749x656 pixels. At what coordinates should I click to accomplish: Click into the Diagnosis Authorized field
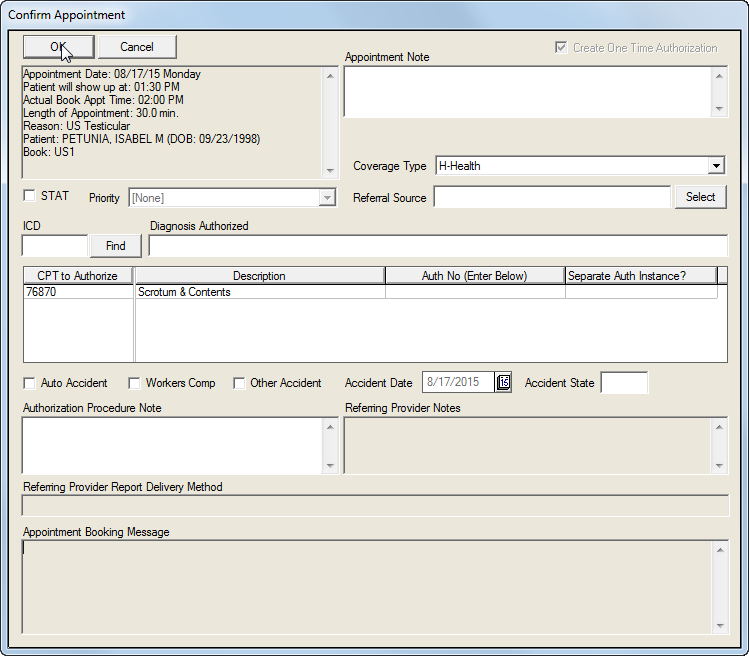point(438,246)
